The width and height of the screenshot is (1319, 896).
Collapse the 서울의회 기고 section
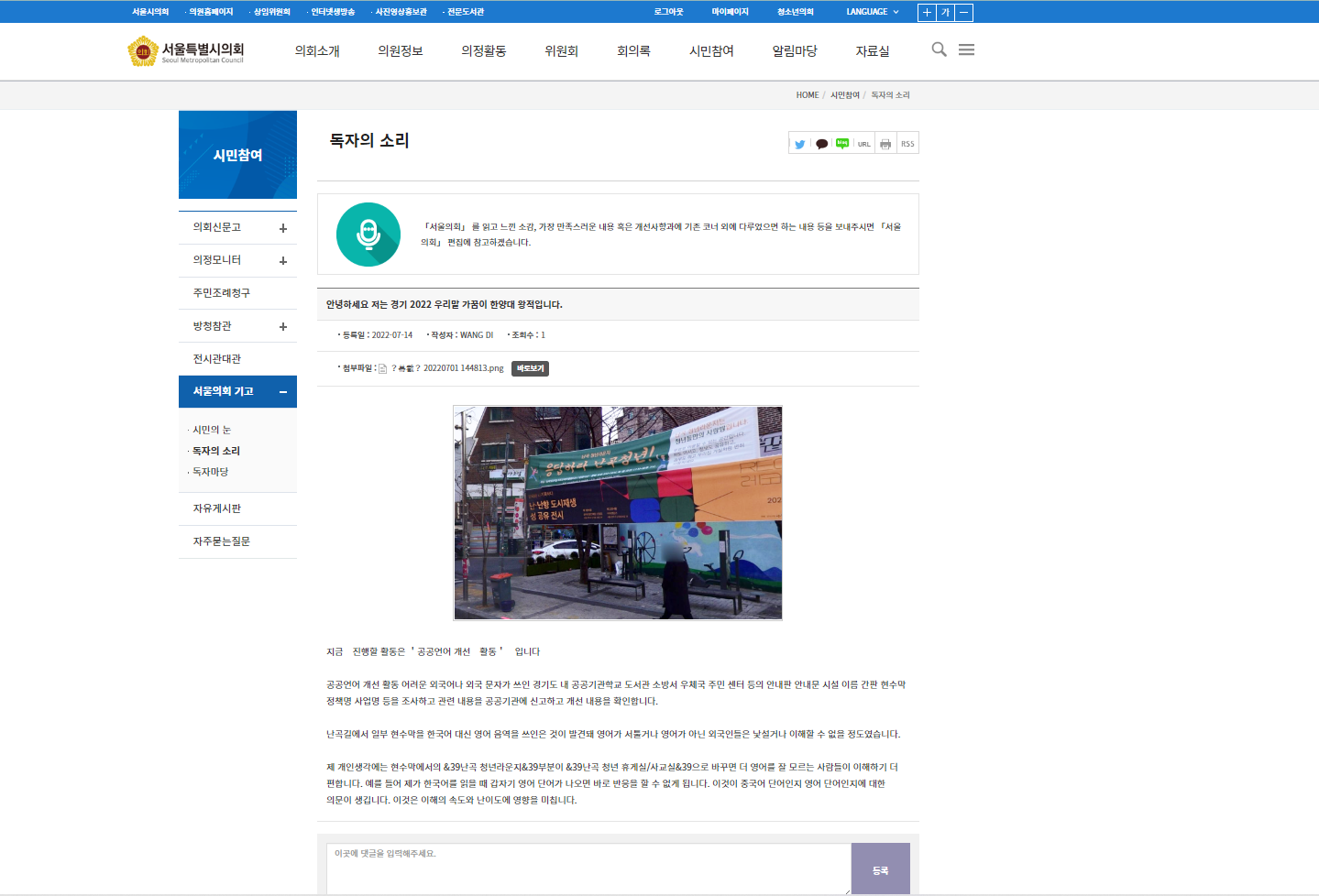[283, 392]
